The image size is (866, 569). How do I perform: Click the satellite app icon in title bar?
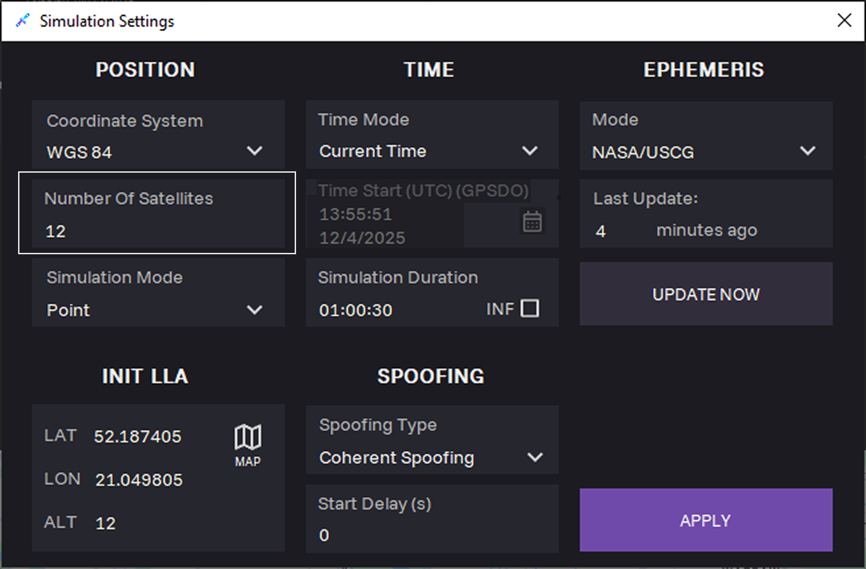pyautogui.click(x=22, y=21)
